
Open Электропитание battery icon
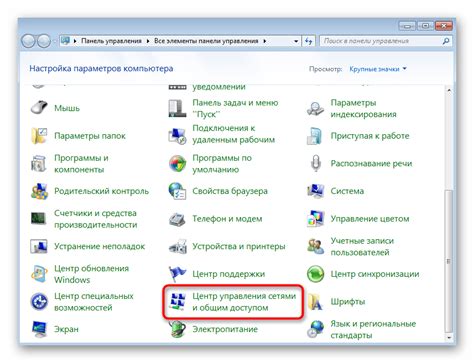point(177,329)
